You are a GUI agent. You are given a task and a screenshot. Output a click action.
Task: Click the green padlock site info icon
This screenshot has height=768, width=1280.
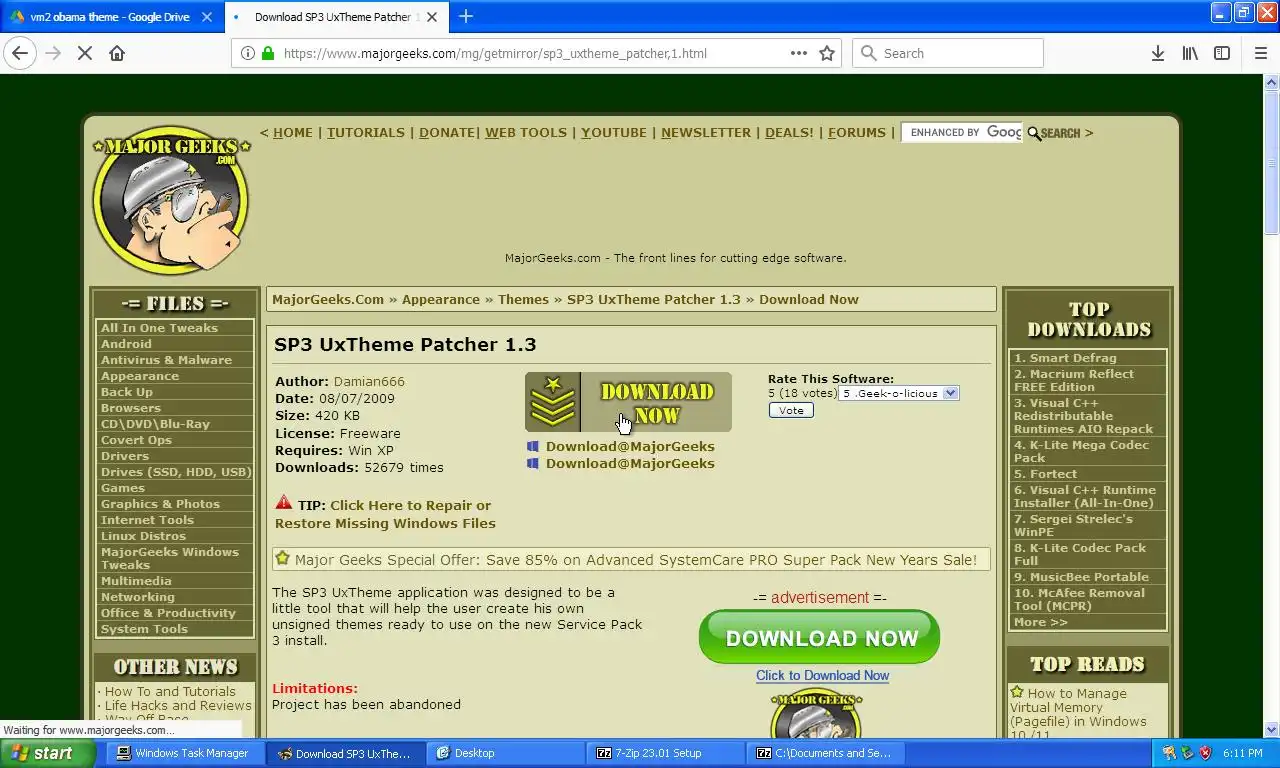pos(268,53)
